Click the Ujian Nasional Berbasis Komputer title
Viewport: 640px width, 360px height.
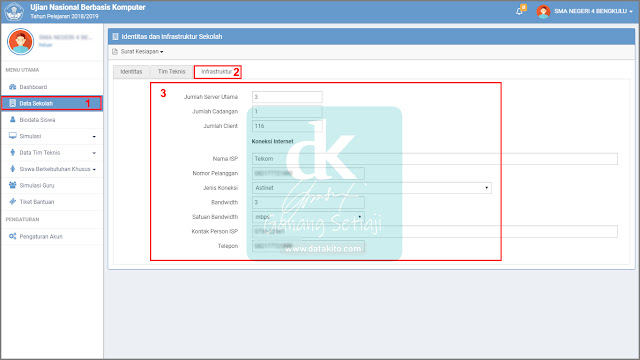(x=88, y=7)
